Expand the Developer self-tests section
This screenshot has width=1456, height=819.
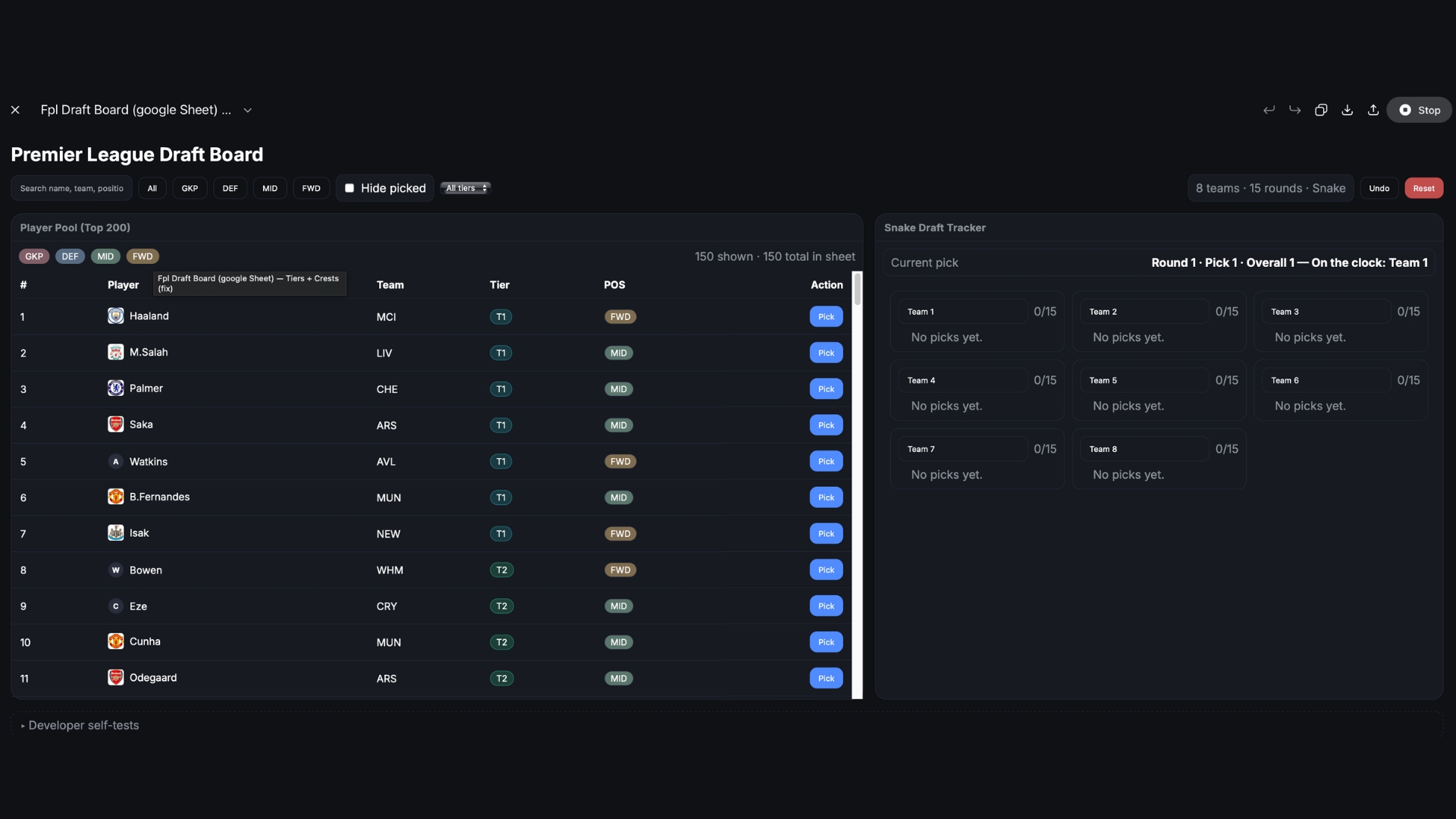pyautogui.click(x=80, y=726)
